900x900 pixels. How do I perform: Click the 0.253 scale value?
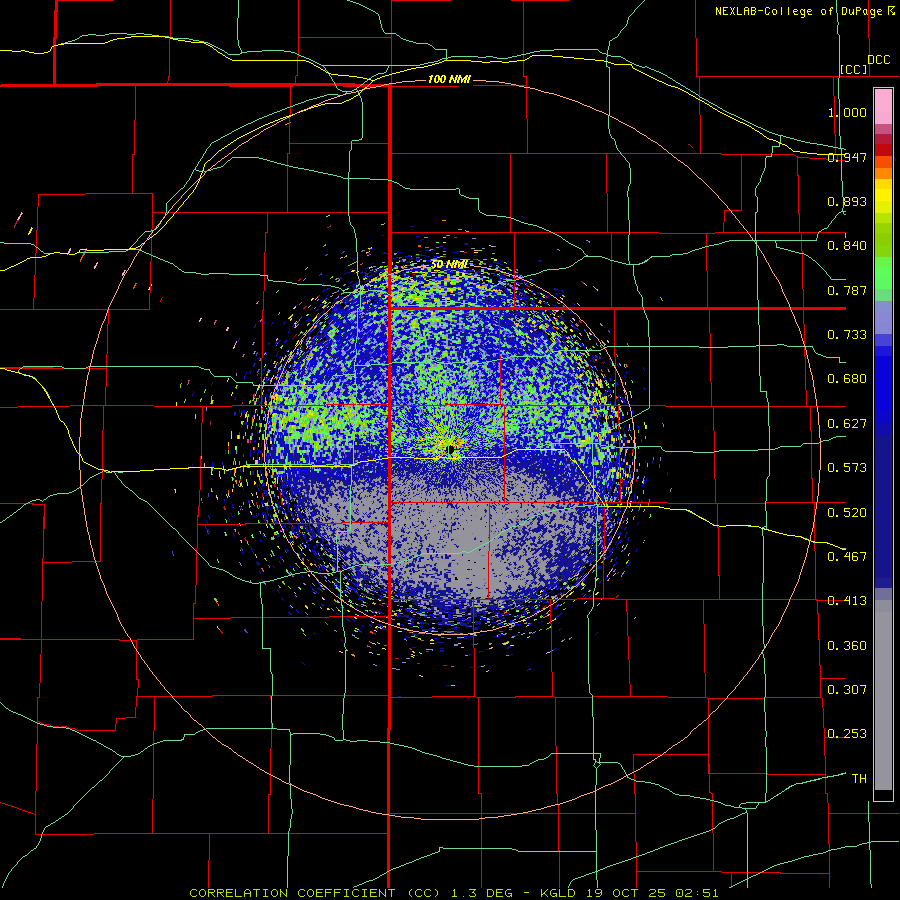coord(847,734)
